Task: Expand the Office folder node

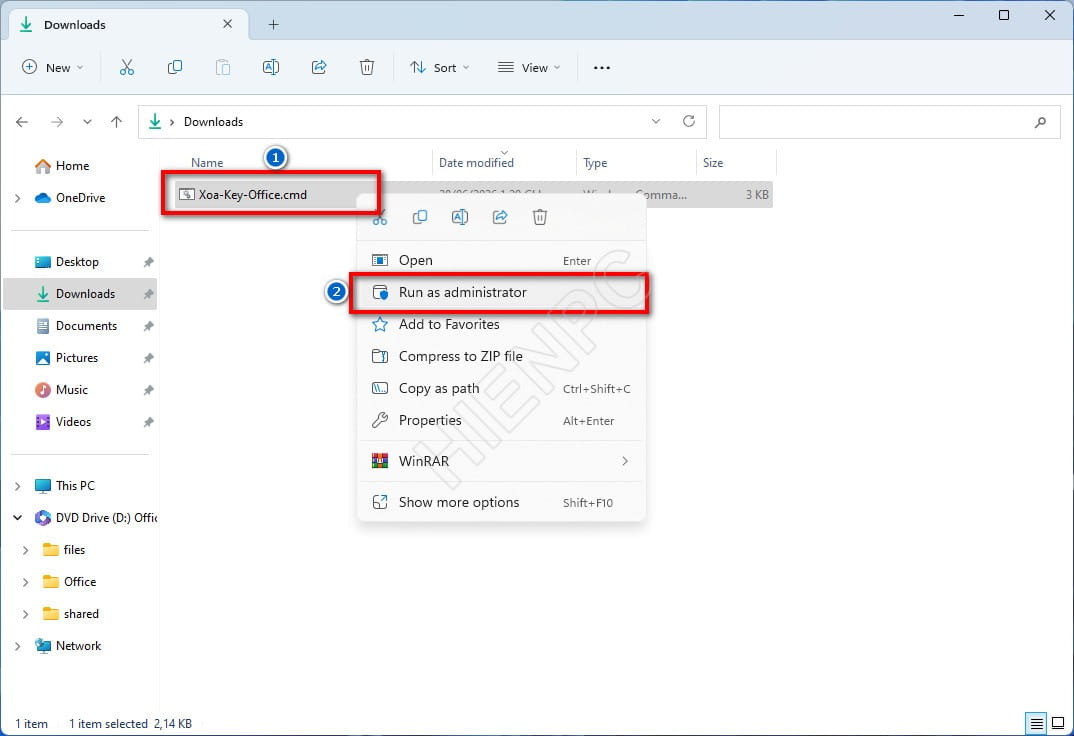Action: pos(25,582)
